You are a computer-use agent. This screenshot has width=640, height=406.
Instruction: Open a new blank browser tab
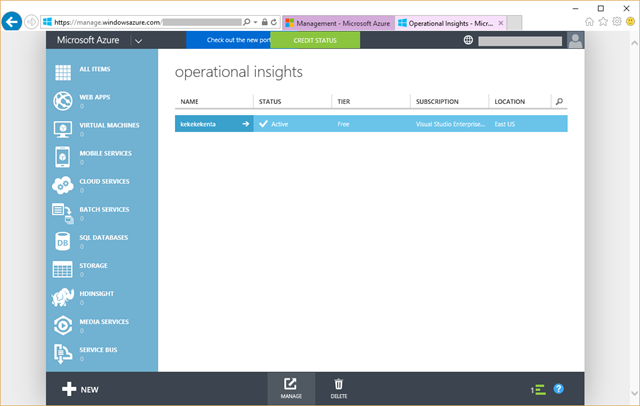pos(514,23)
